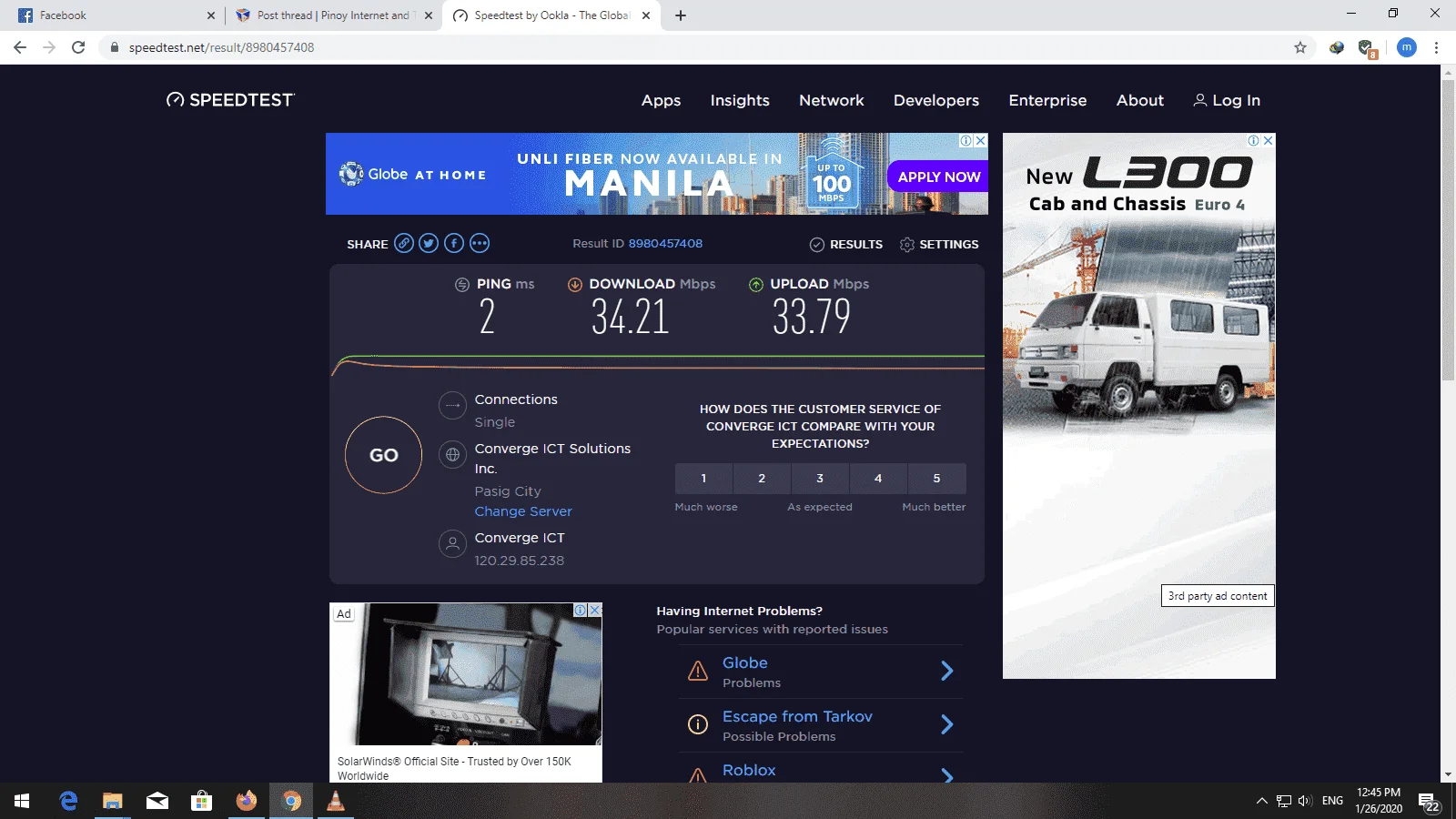1456x819 pixels.
Task: Open ad info on L300 ad
Action: pyautogui.click(x=1254, y=140)
